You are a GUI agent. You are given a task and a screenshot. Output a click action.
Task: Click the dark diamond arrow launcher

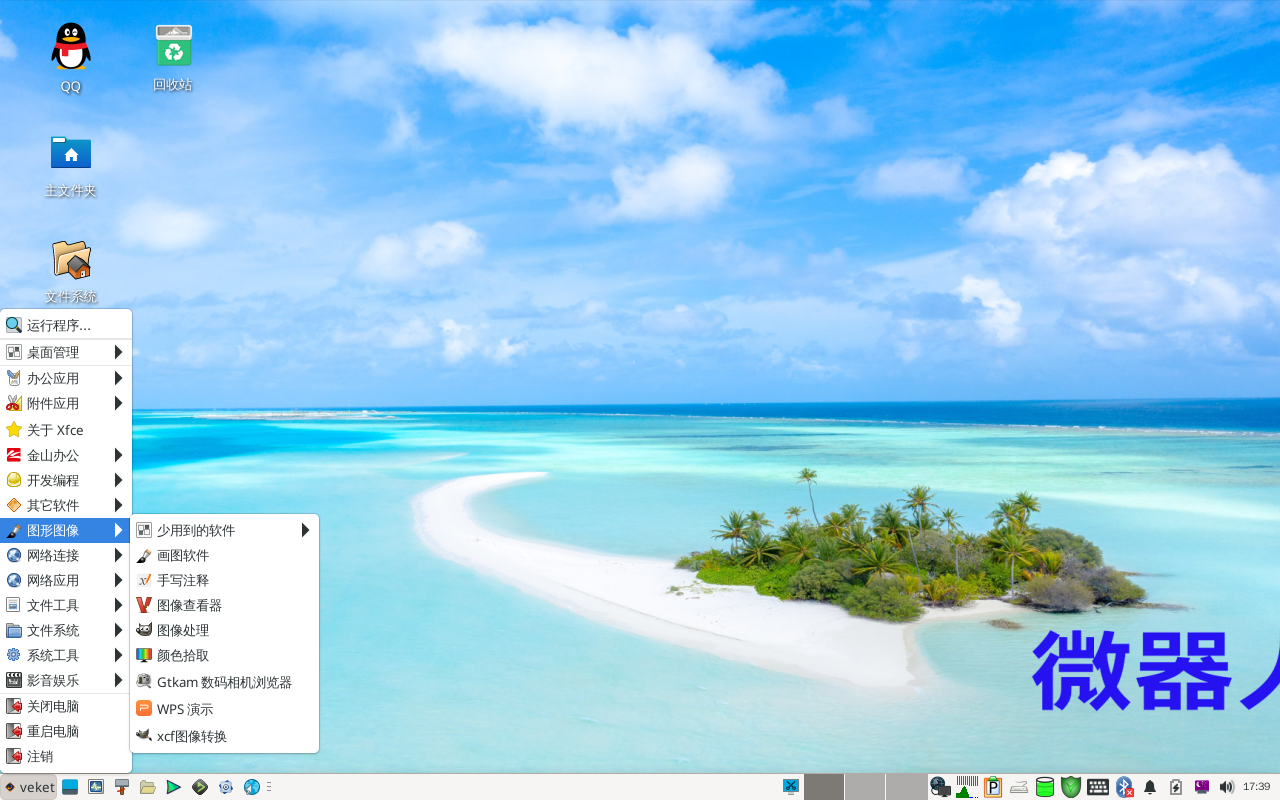point(200,787)
